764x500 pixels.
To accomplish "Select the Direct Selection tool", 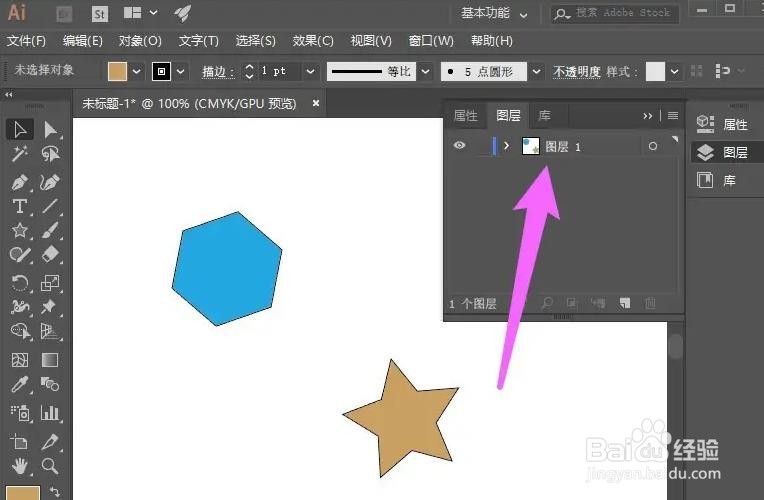I will (x=50, y=130).
